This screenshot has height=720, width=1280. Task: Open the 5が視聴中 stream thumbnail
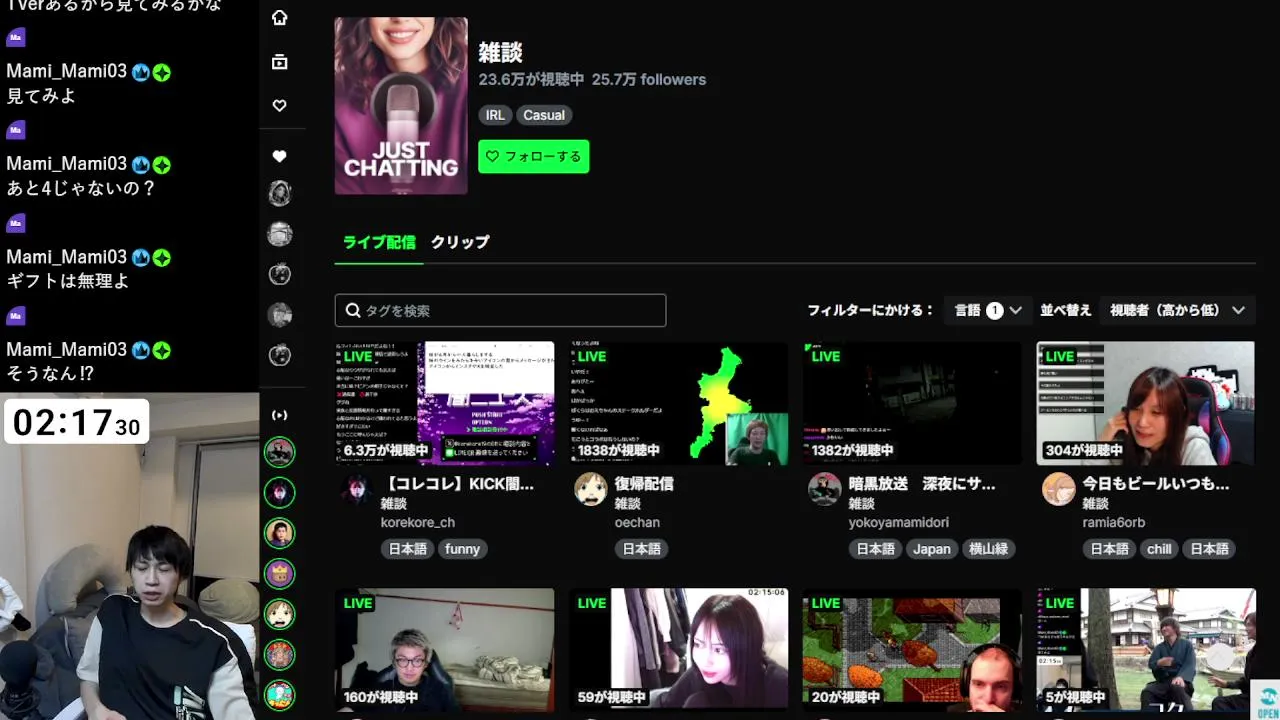pos(1146,650)
